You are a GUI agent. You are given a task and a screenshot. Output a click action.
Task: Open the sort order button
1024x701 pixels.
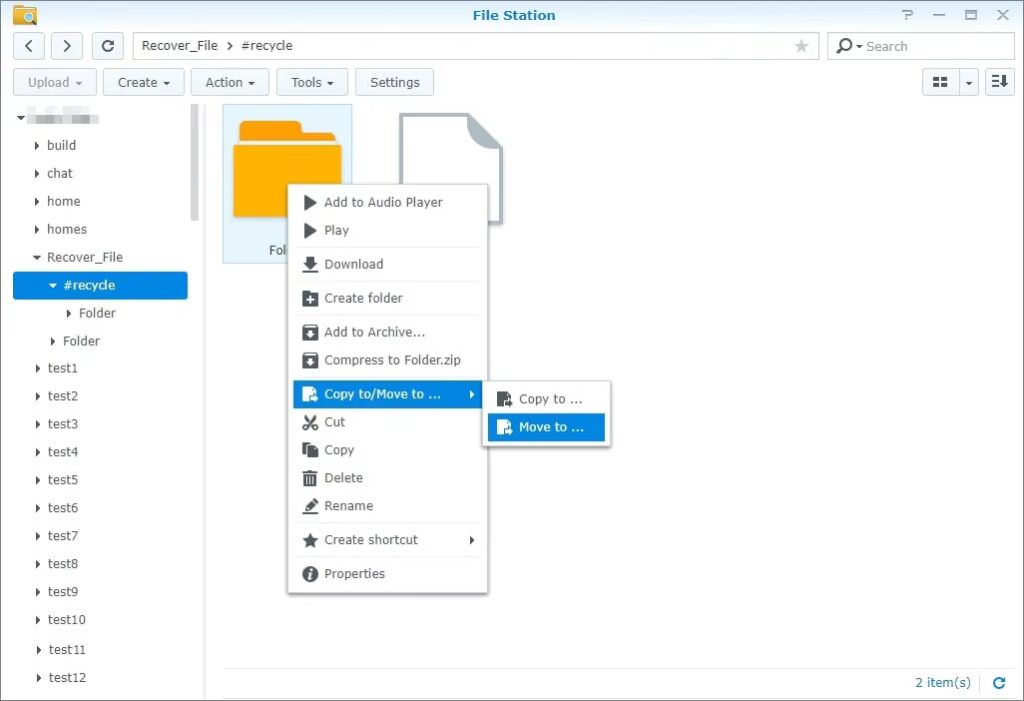pos(999,83)
